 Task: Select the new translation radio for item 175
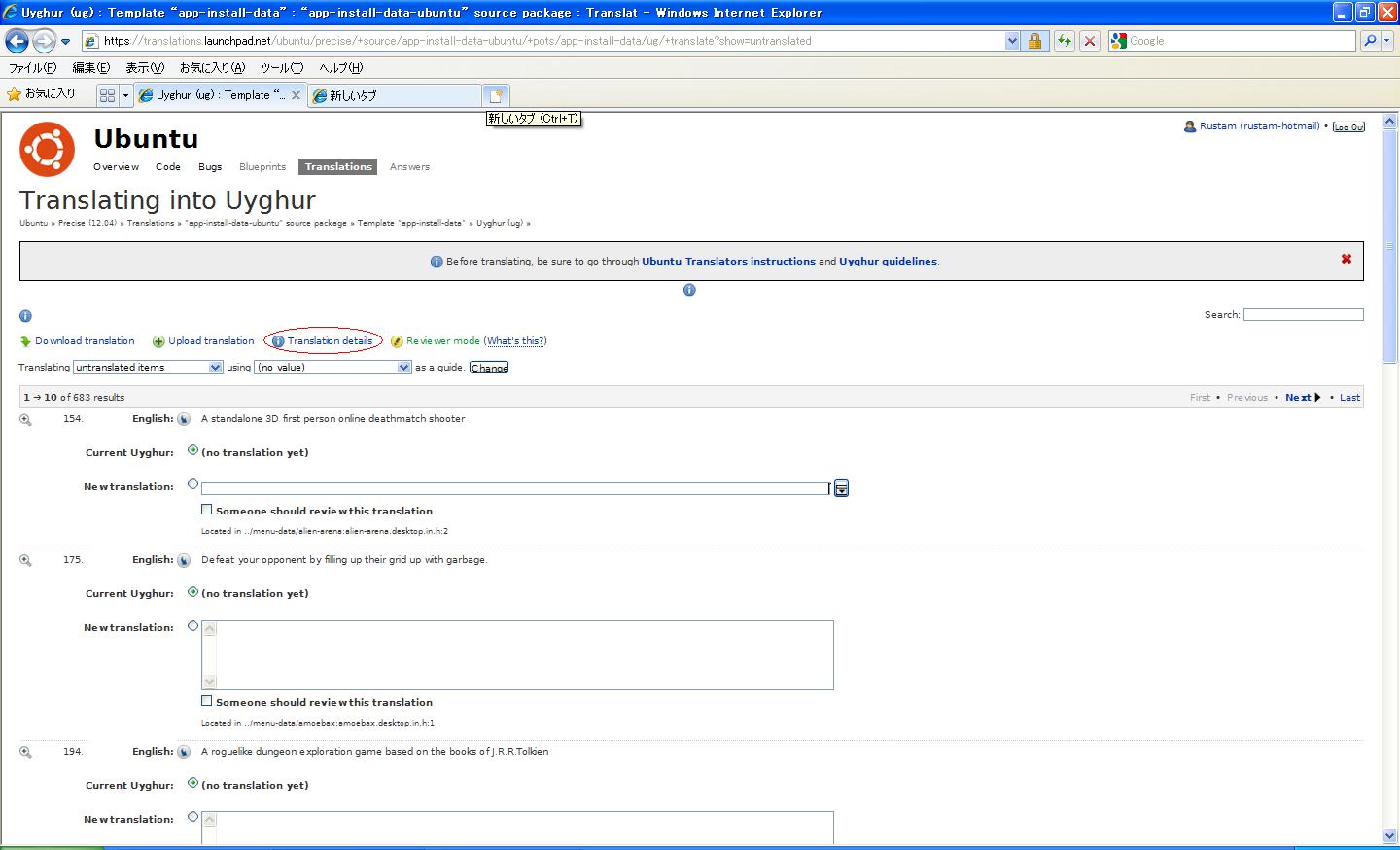click(192, 625)
